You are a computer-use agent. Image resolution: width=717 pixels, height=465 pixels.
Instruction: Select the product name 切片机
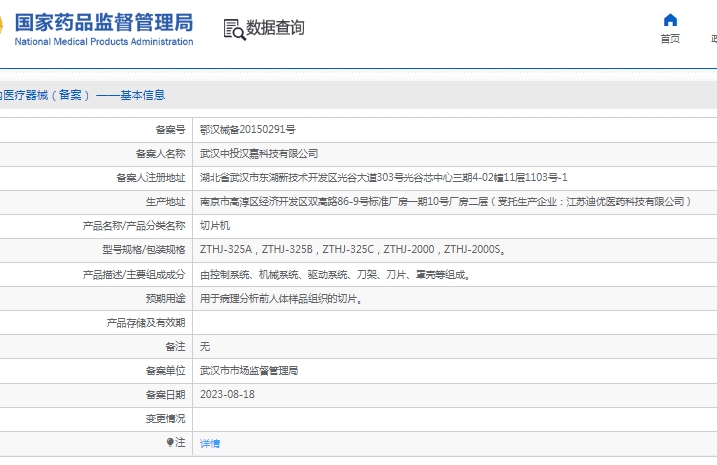coord(215,225)
